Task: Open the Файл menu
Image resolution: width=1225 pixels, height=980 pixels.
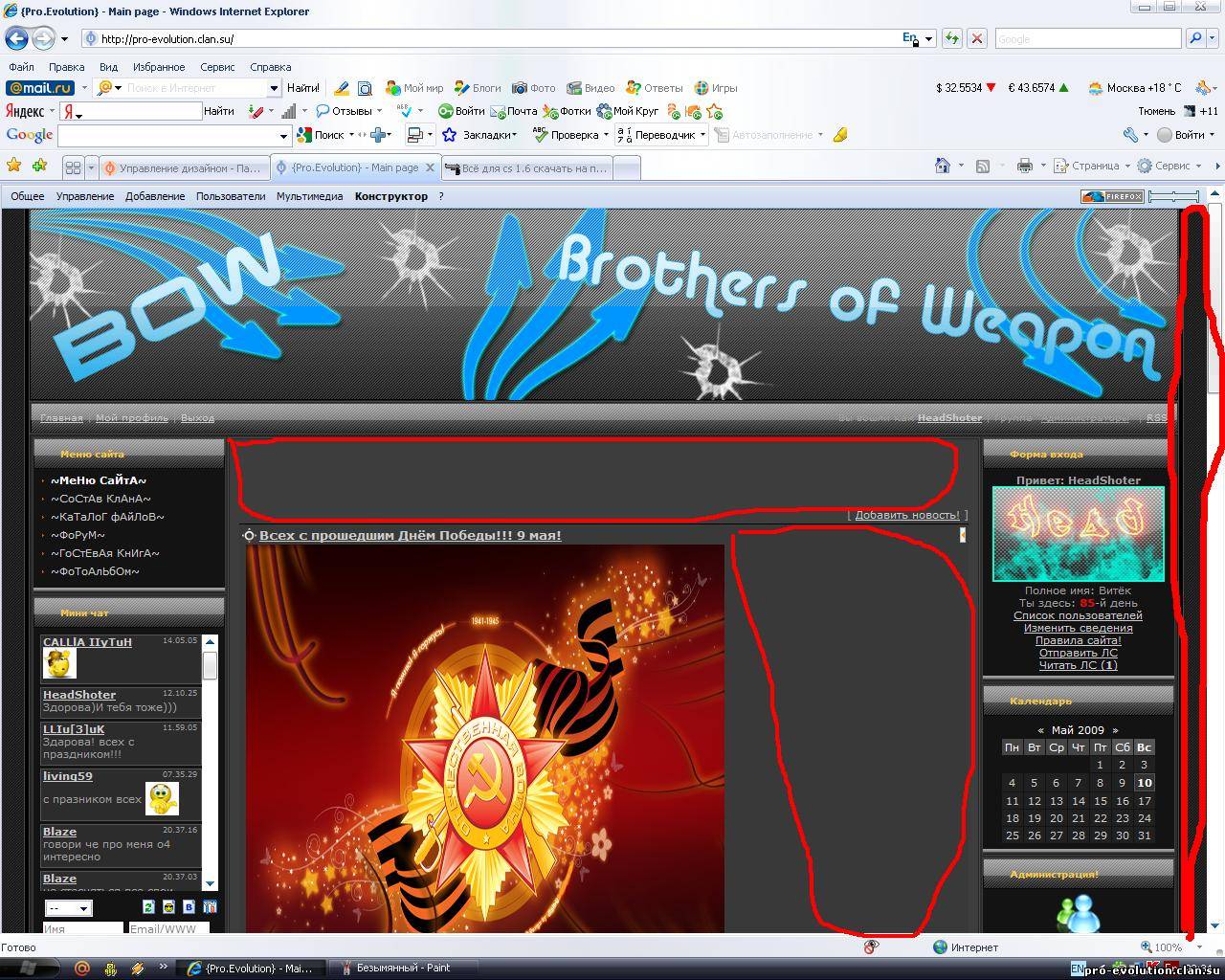Action: [21, 67]
